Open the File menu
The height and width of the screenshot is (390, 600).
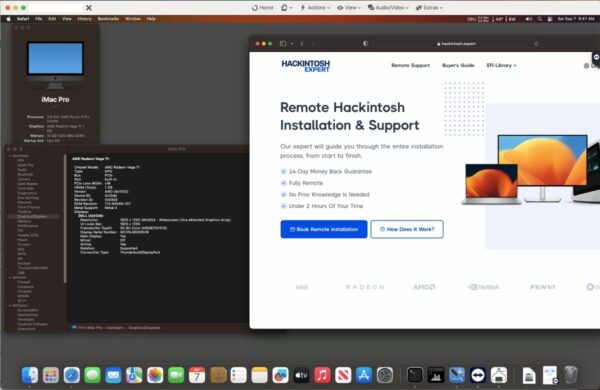[x=39, y=19]
